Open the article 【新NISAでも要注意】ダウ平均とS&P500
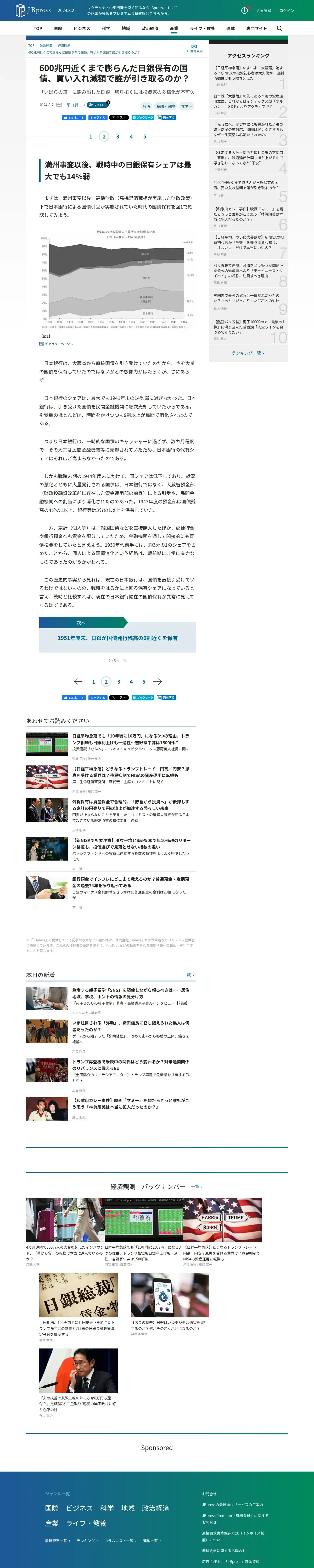The height and width of the screenshot is (1568, 314). pos(131,843)
